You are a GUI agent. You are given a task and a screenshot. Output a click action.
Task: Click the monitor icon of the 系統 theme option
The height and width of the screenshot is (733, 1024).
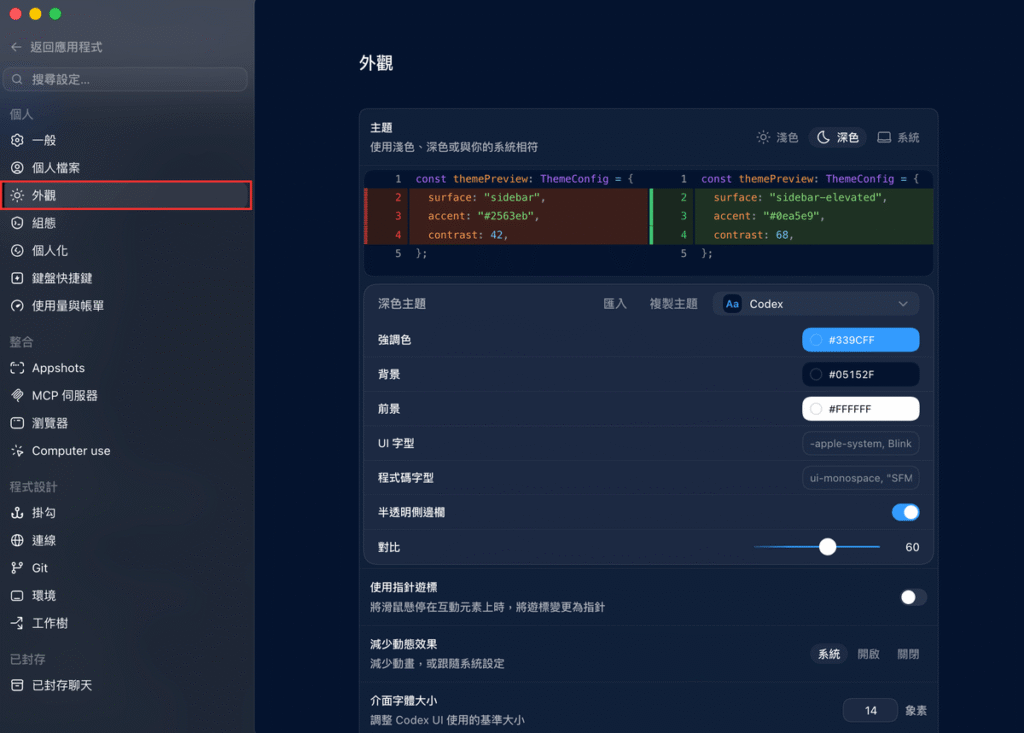click(884, 137)
